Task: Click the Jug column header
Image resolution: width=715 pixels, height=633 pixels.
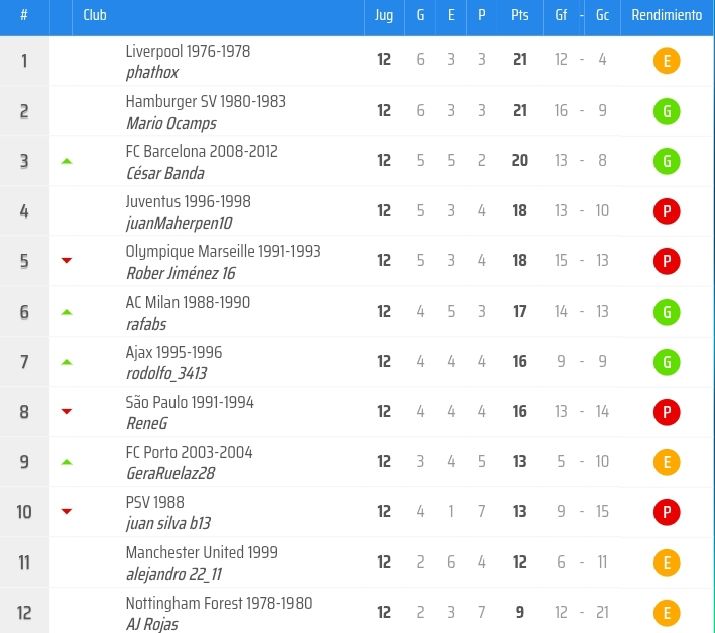Action: click(x=384, y=16)
